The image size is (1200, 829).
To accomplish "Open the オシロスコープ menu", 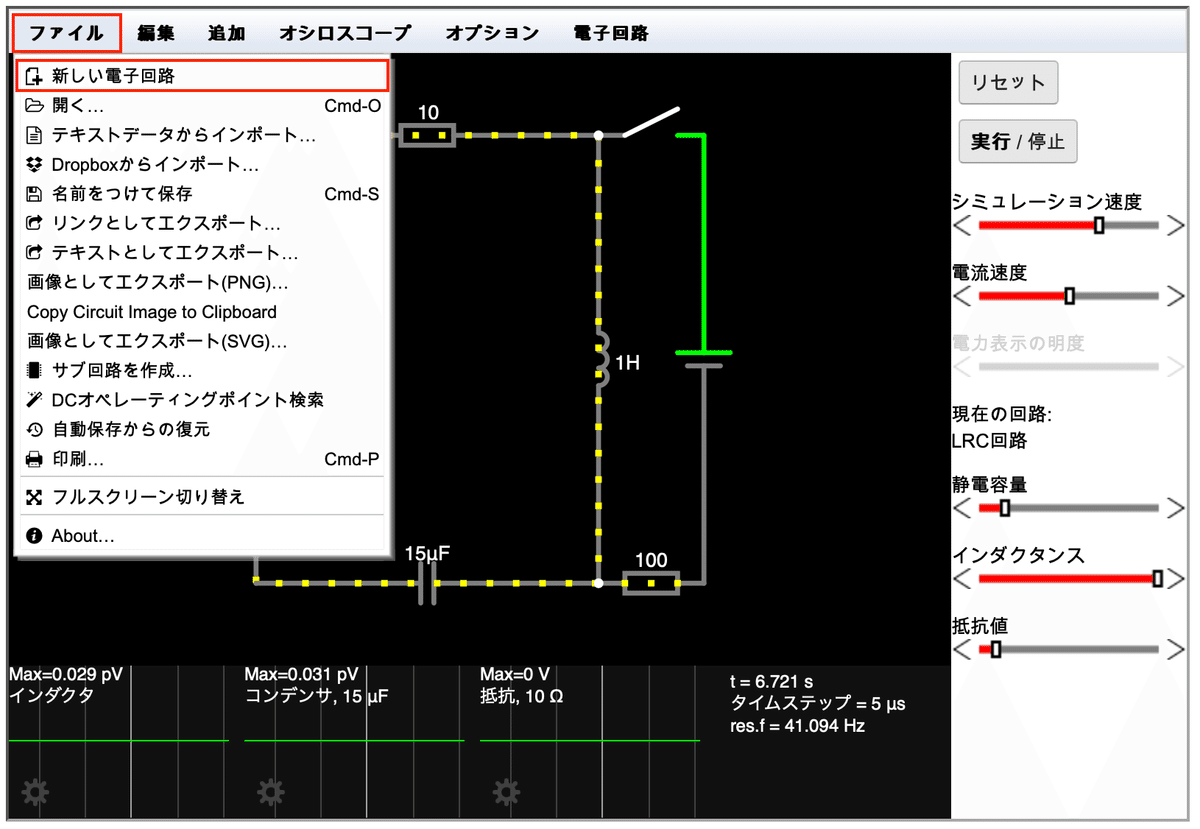I will 345,33.
